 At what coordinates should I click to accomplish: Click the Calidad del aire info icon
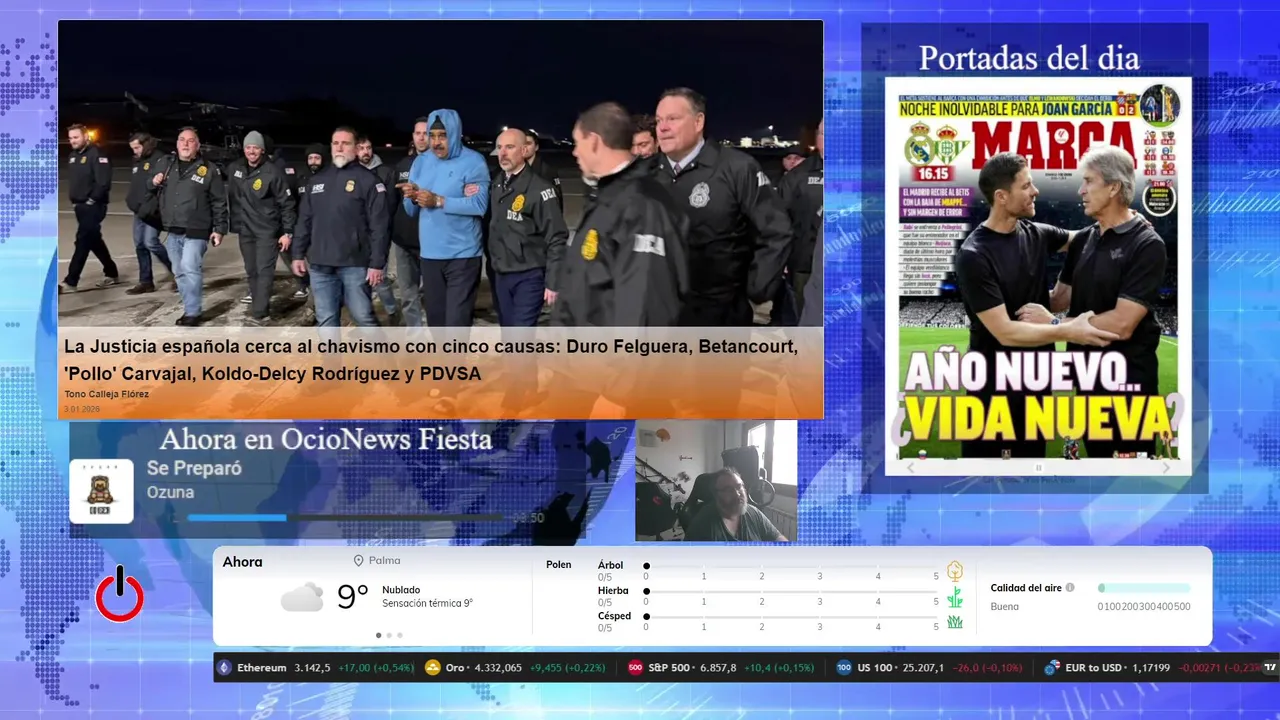tap(1070, 588)
